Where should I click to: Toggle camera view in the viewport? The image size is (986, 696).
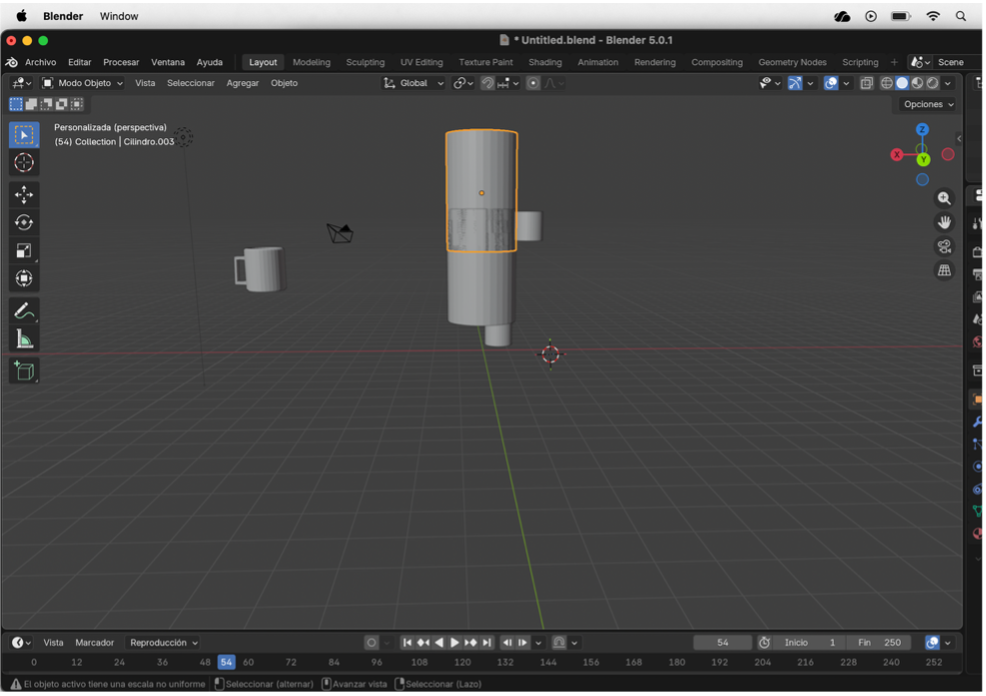coord(944,247)
